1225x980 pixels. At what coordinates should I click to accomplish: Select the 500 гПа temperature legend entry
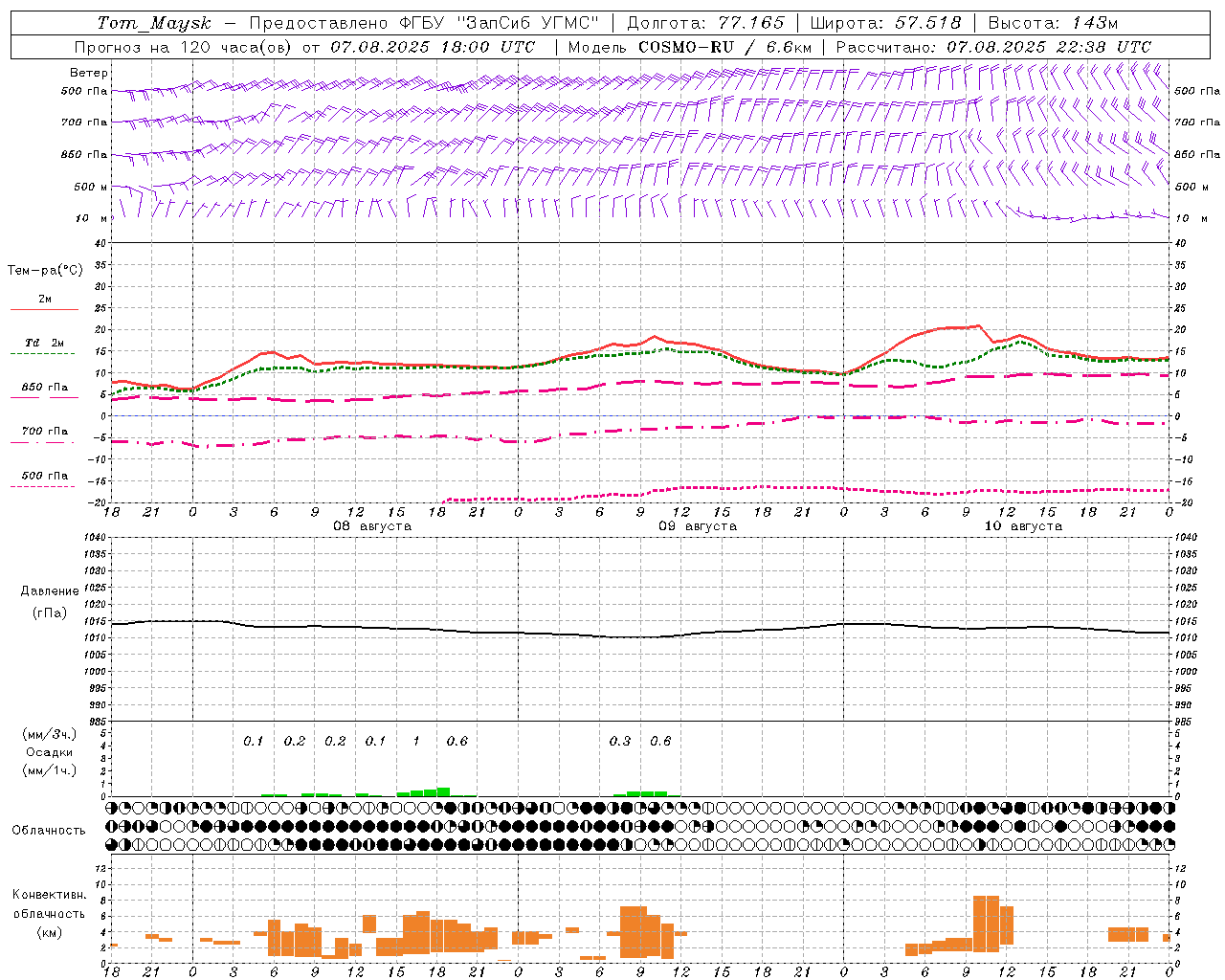45,476
